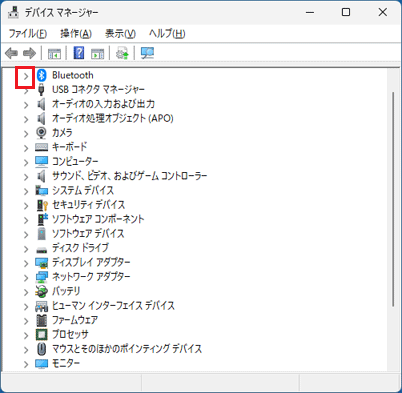This screenshot has width=402, height=393.
Task: Click the ディスプレイ アダプター icon
Action: (41, 263)
